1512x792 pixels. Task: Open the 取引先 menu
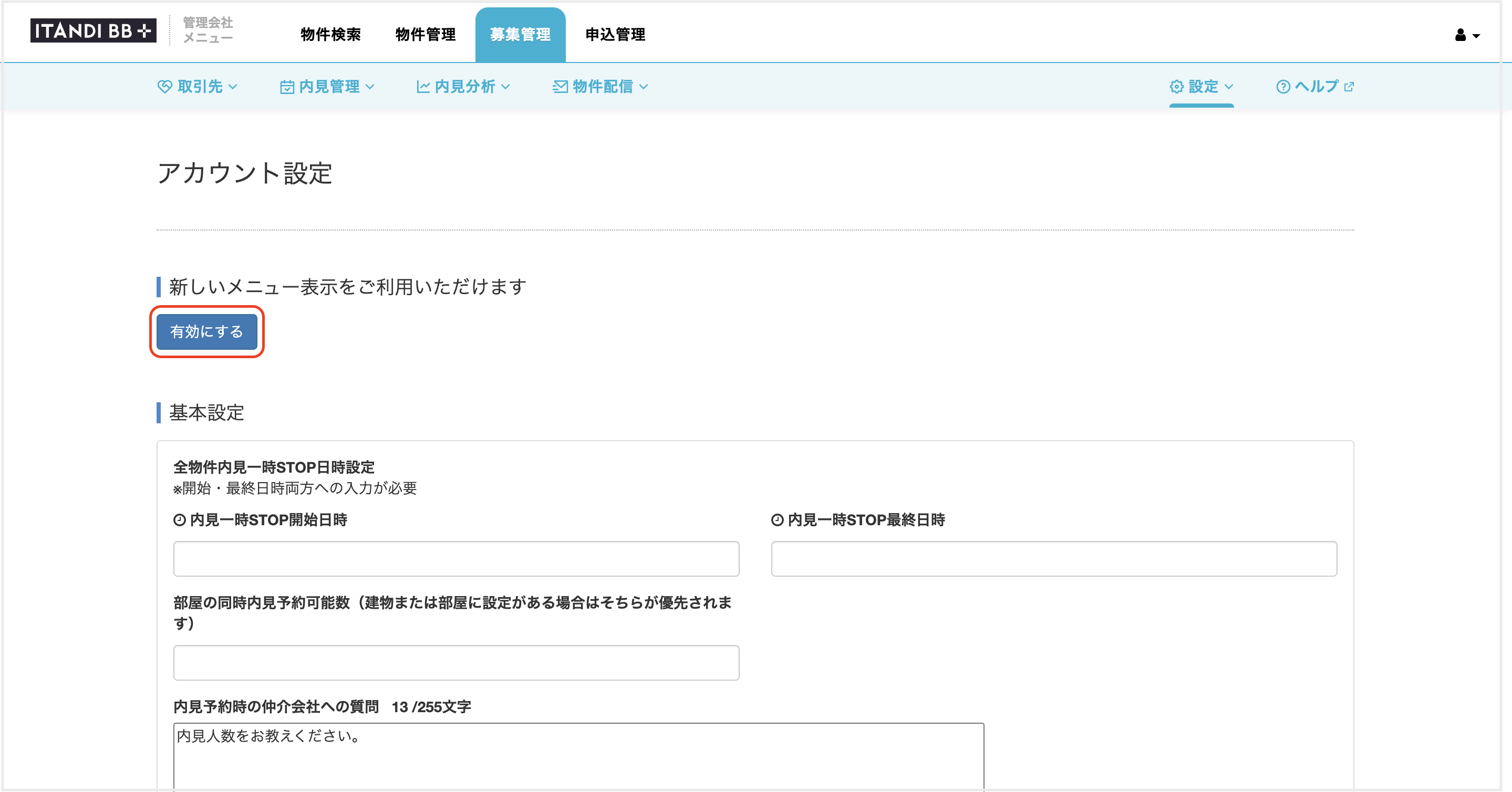198,87
